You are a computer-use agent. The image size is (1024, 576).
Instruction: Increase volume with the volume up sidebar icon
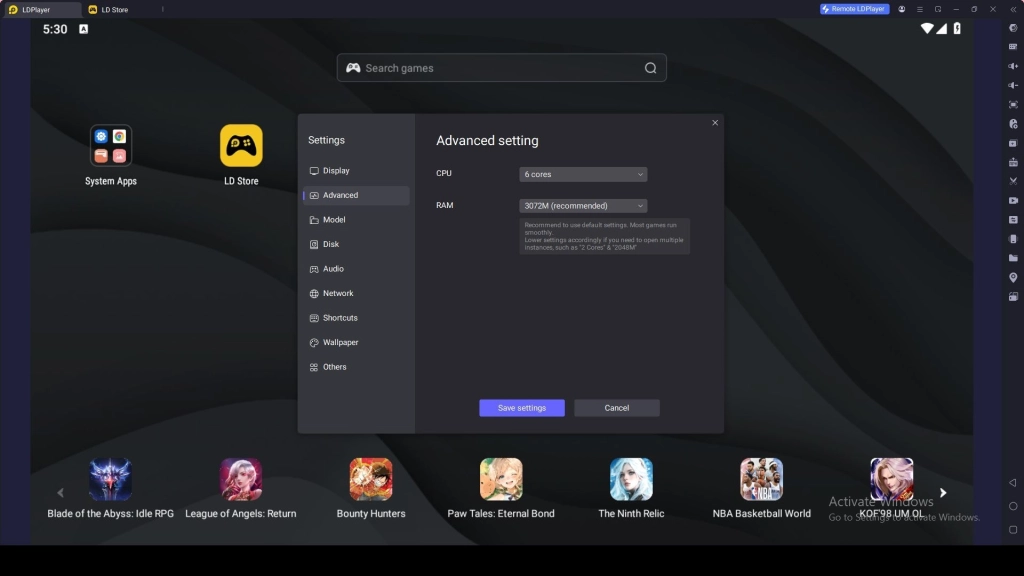point(1012,65)
